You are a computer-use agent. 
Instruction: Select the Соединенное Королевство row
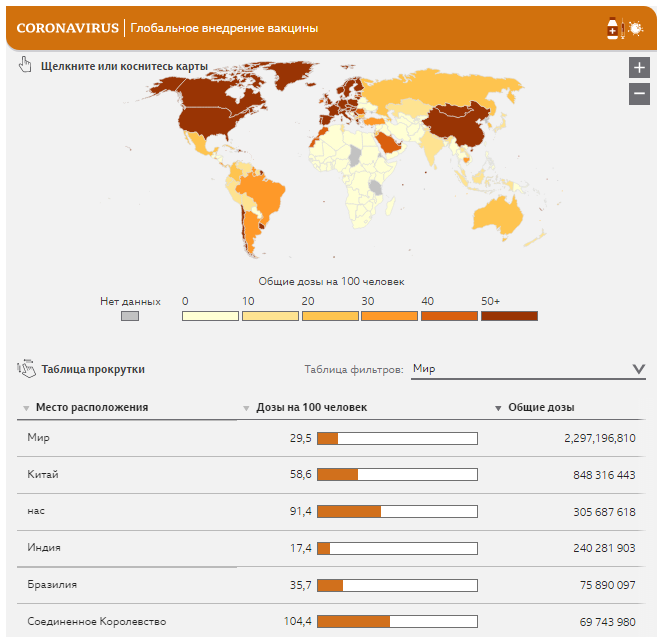331,621
